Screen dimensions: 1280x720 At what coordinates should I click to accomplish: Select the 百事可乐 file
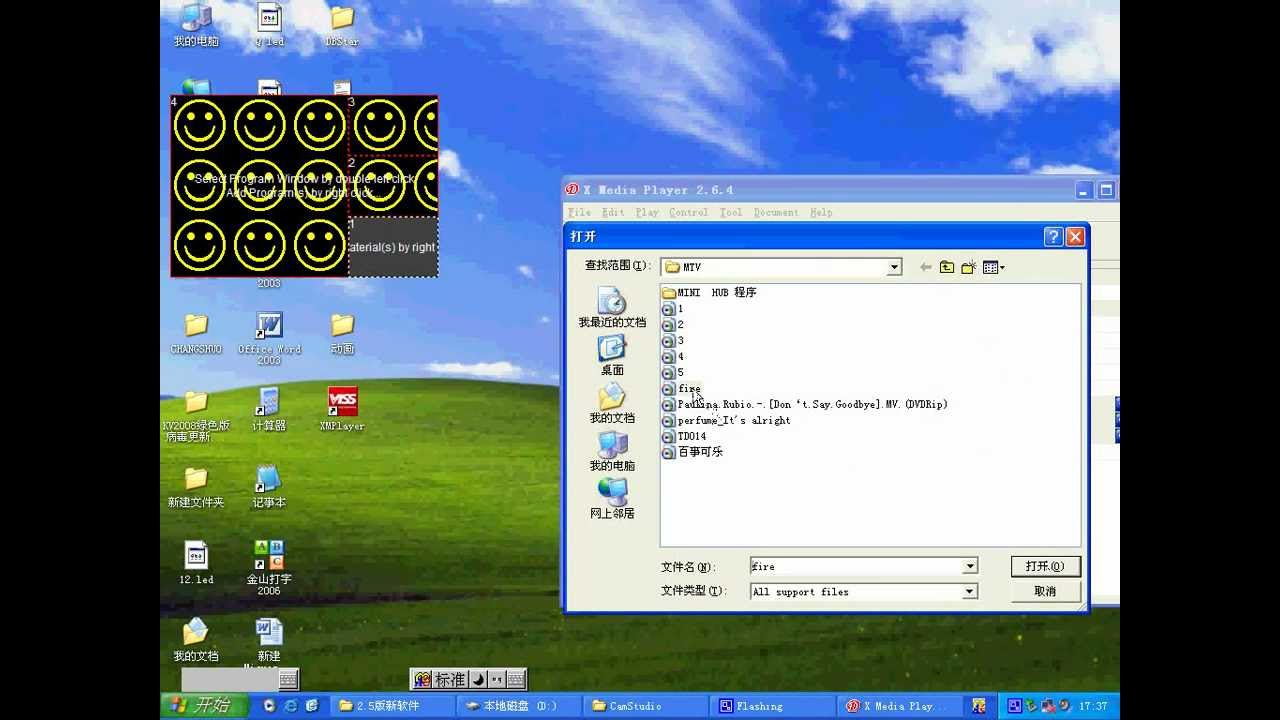(x=692, y=452)
